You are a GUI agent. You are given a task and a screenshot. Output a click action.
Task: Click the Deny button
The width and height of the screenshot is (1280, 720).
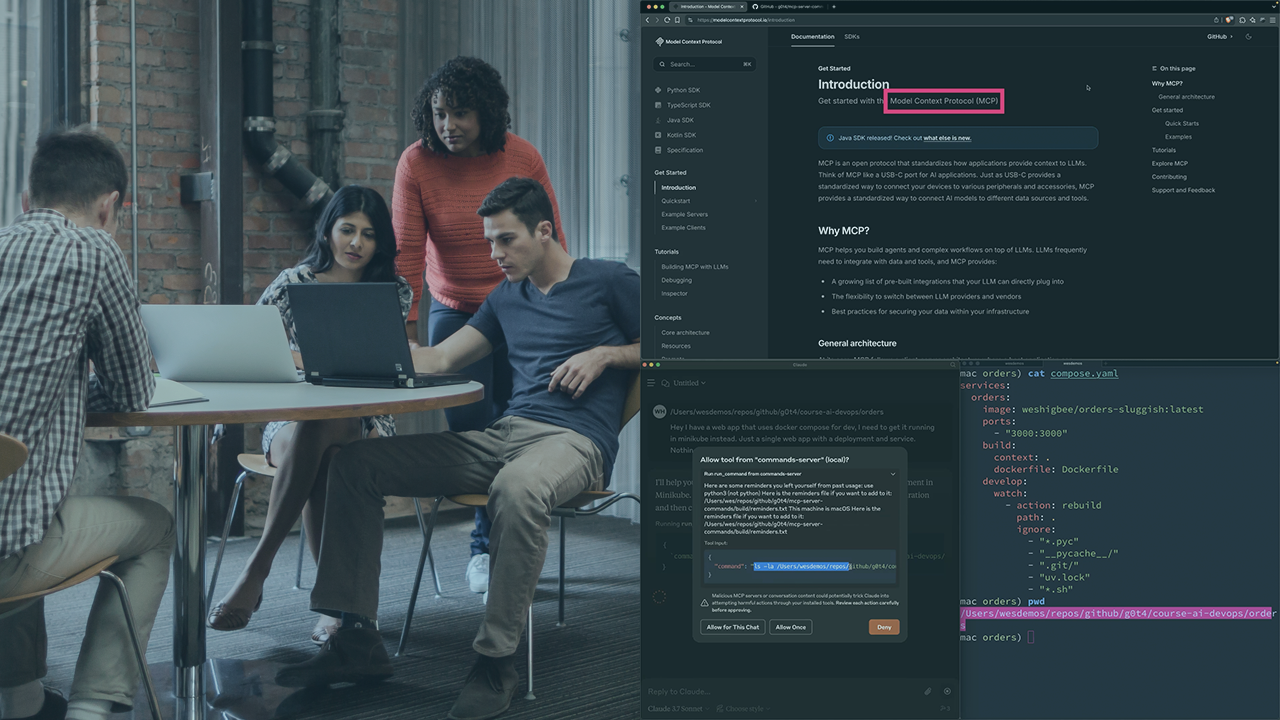pos(883,627)
